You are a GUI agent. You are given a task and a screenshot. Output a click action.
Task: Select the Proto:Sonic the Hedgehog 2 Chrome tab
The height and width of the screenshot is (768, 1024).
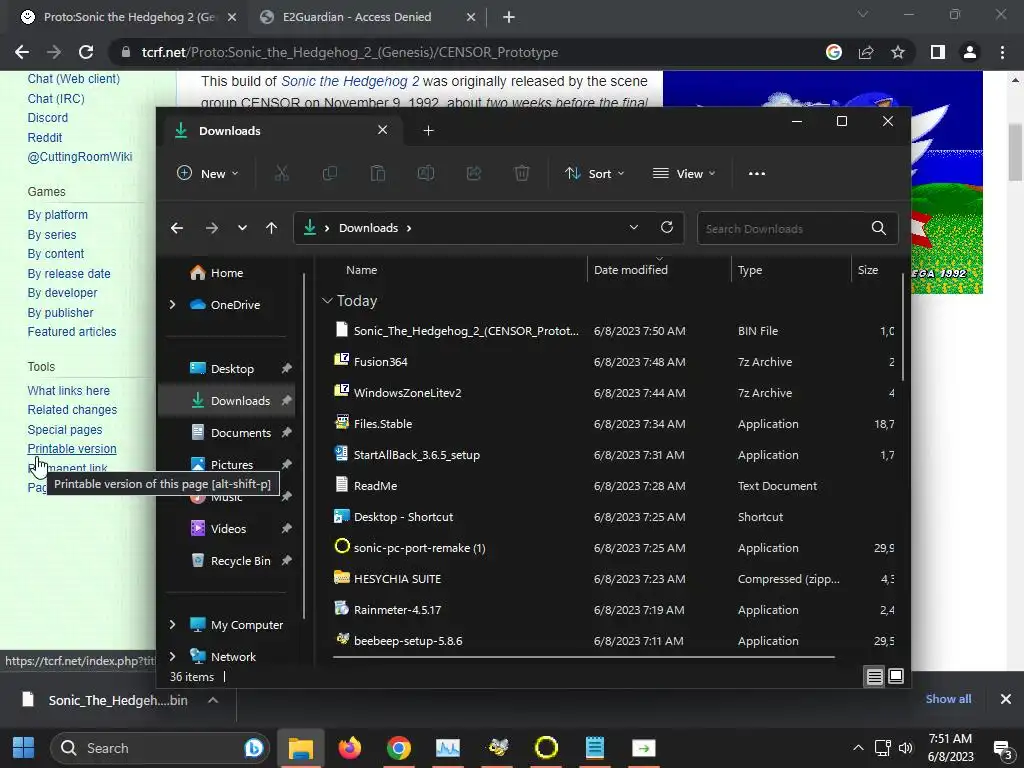coord(127,18)
